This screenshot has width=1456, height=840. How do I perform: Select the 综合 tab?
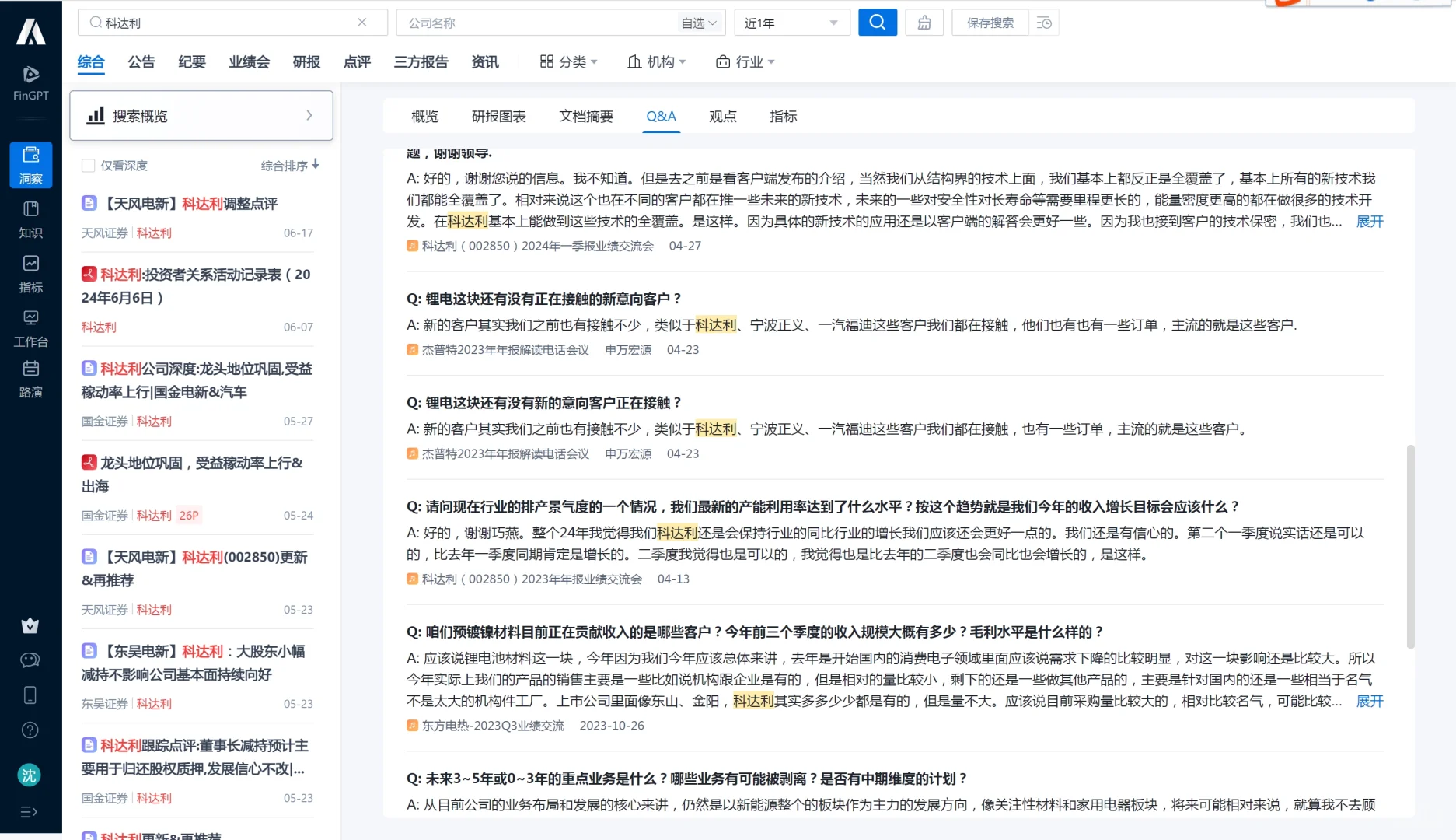coord(91,62)
